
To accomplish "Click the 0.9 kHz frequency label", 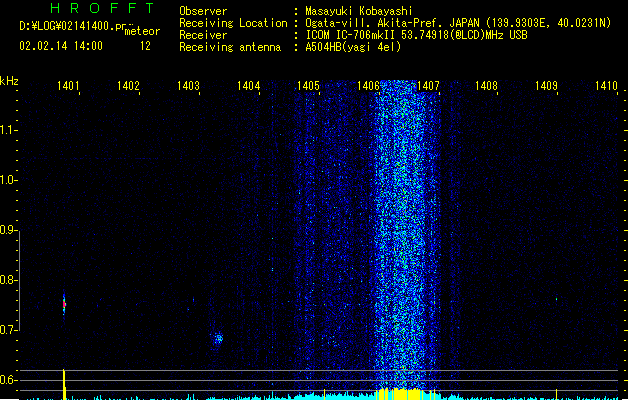I will click(x=8, y=230).
